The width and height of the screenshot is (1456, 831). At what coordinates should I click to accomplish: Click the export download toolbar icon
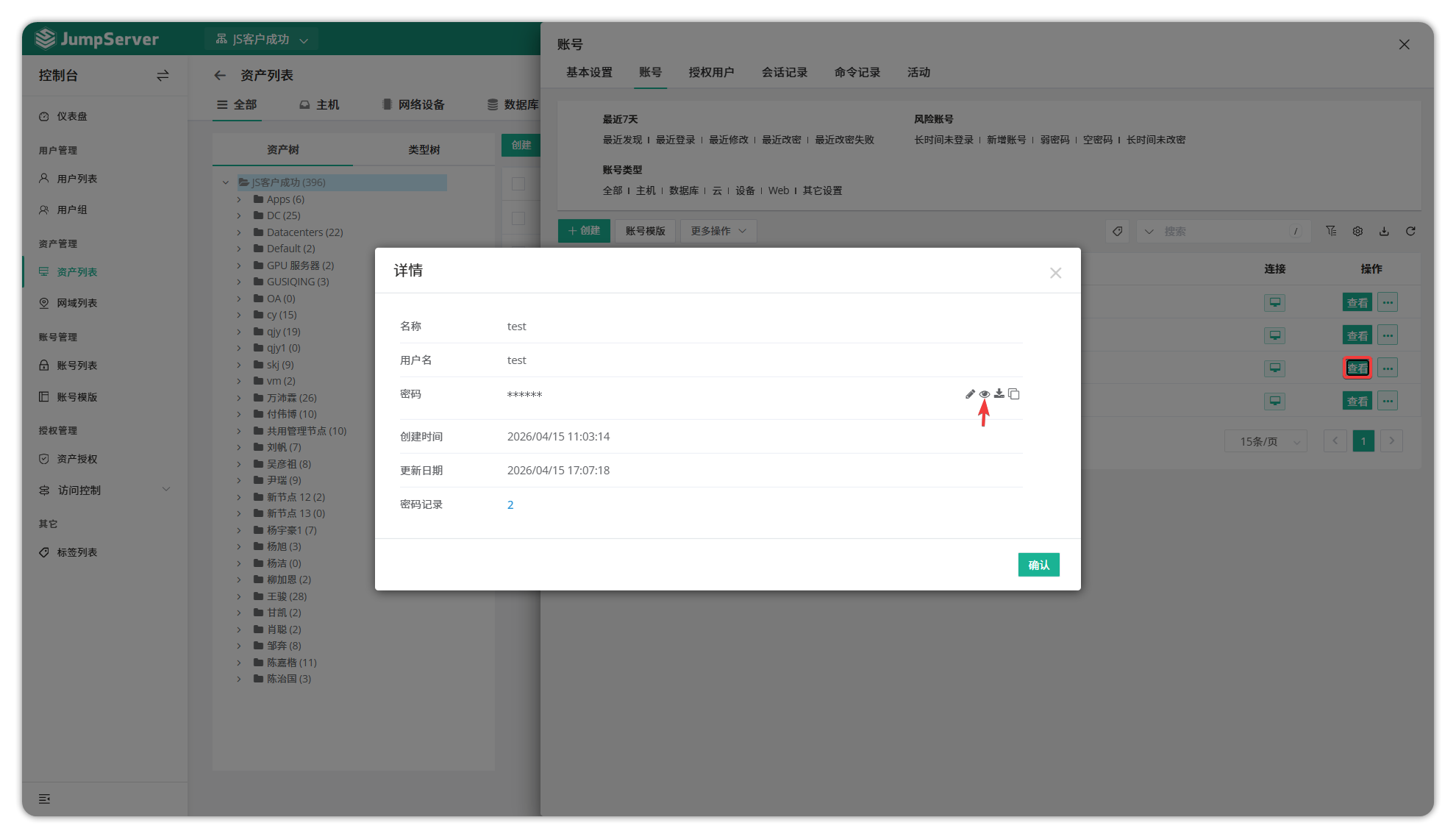coord(1384,231)
